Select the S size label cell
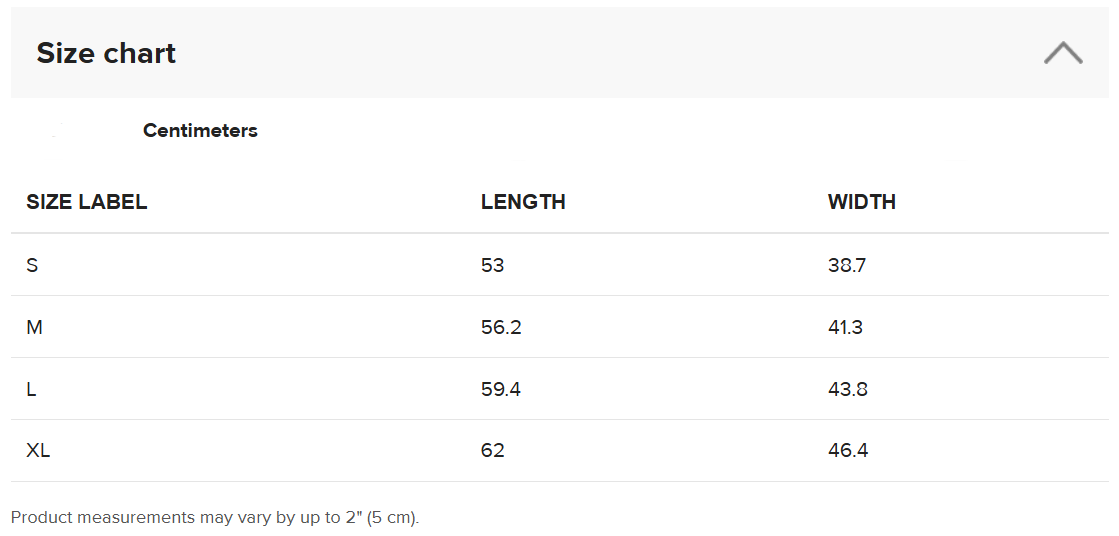 pyautogui.click(x=32, y=265)
